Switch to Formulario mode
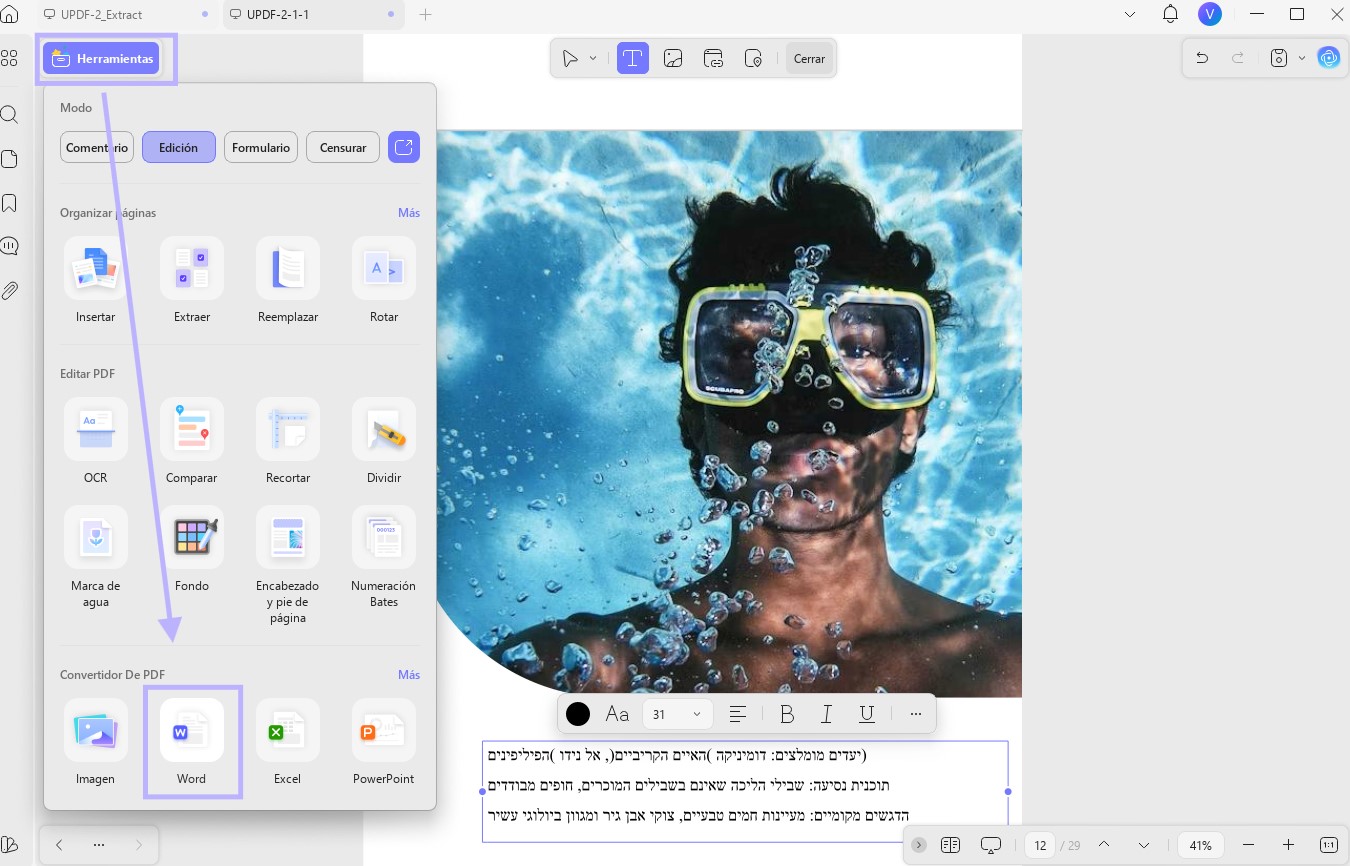Viewport: 1350px width, 866px height. coord(261,147)
